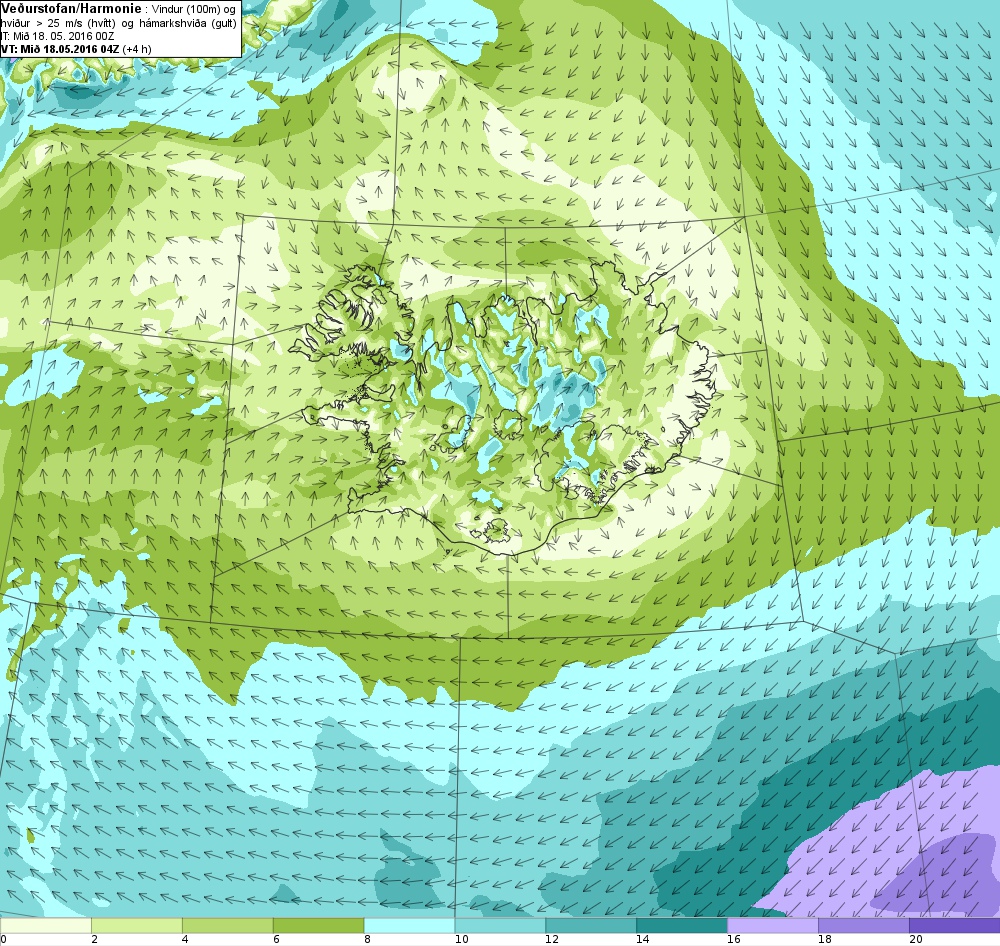Click the 6–8 m/s dark green legend swatch
The image size is (1000, 946).
[x=318, y=925]
